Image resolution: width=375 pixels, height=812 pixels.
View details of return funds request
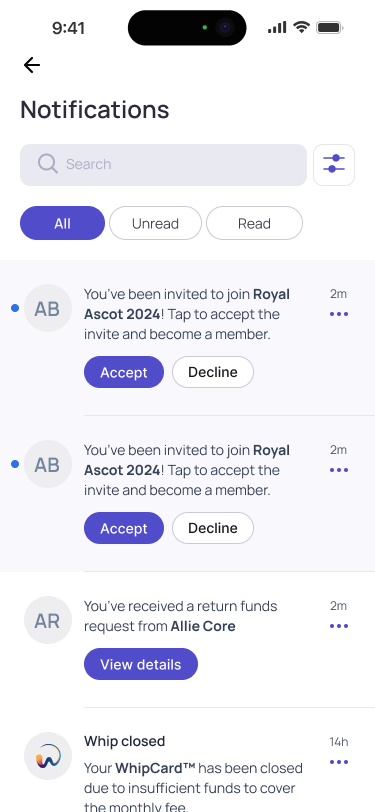pos(141,664)
